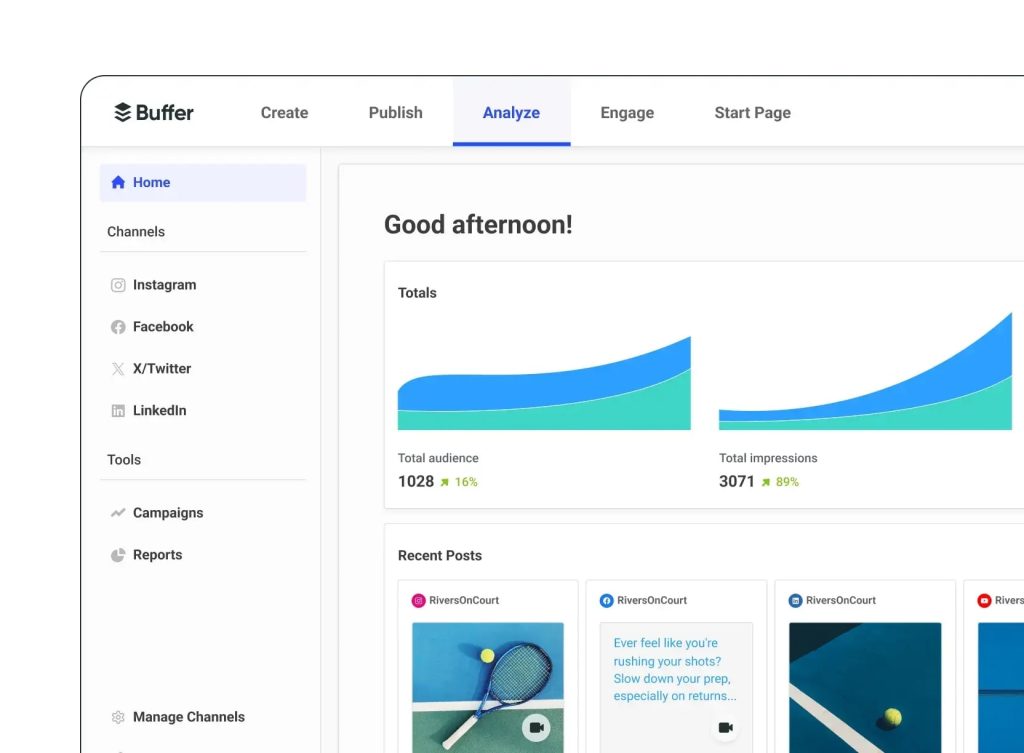Click the video icon on the Facebook text post
The image size is (1024, 753).
click(x=725, y=727)
